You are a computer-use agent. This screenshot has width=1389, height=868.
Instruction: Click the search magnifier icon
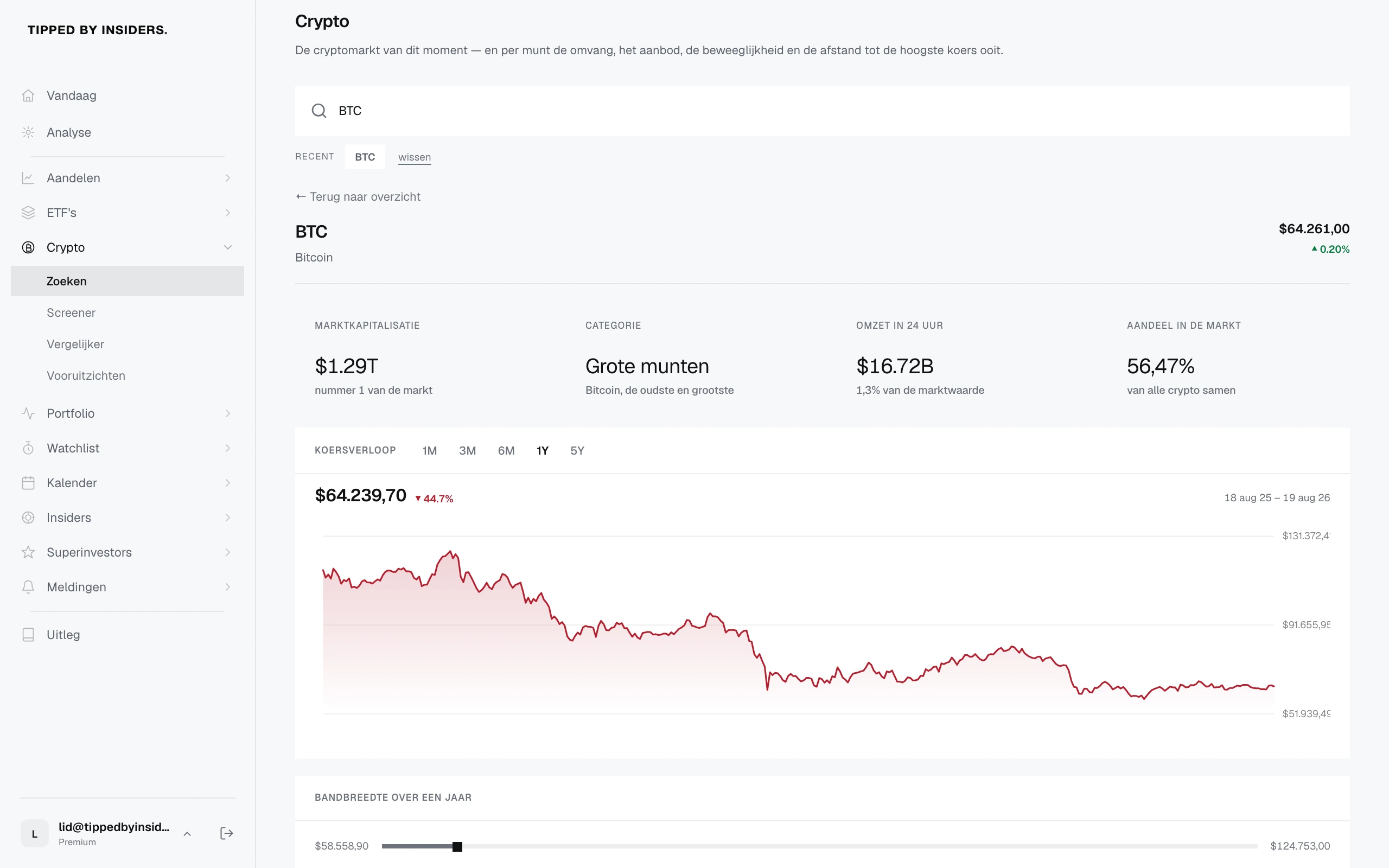[x=319, y=111]
